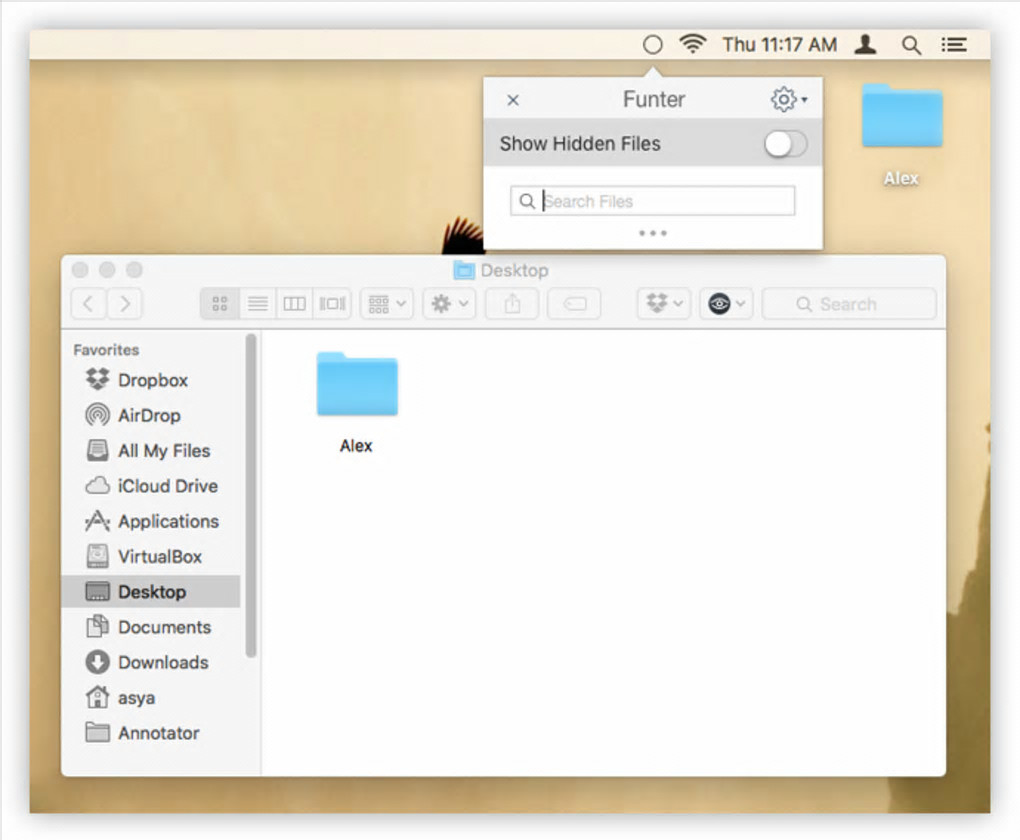Click the Finder window minimize button
1020x840 pixels.
click(107, 269)
